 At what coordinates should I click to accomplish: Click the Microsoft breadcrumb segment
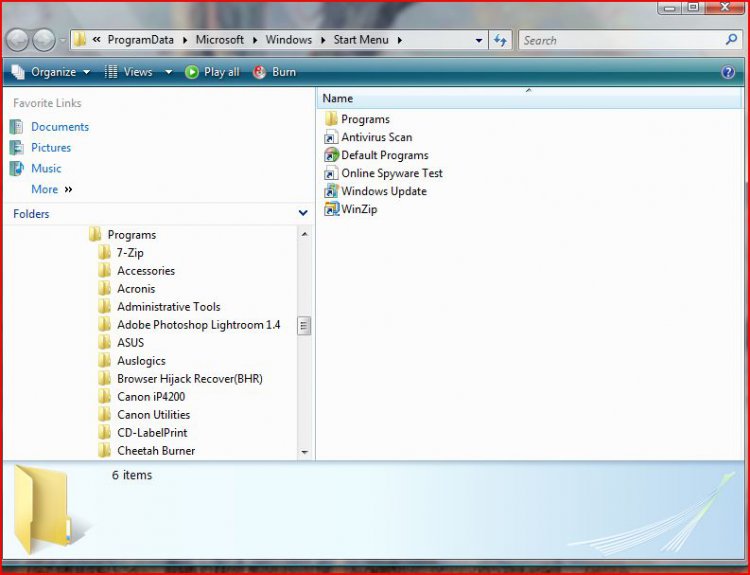click(x=220, y=40)
